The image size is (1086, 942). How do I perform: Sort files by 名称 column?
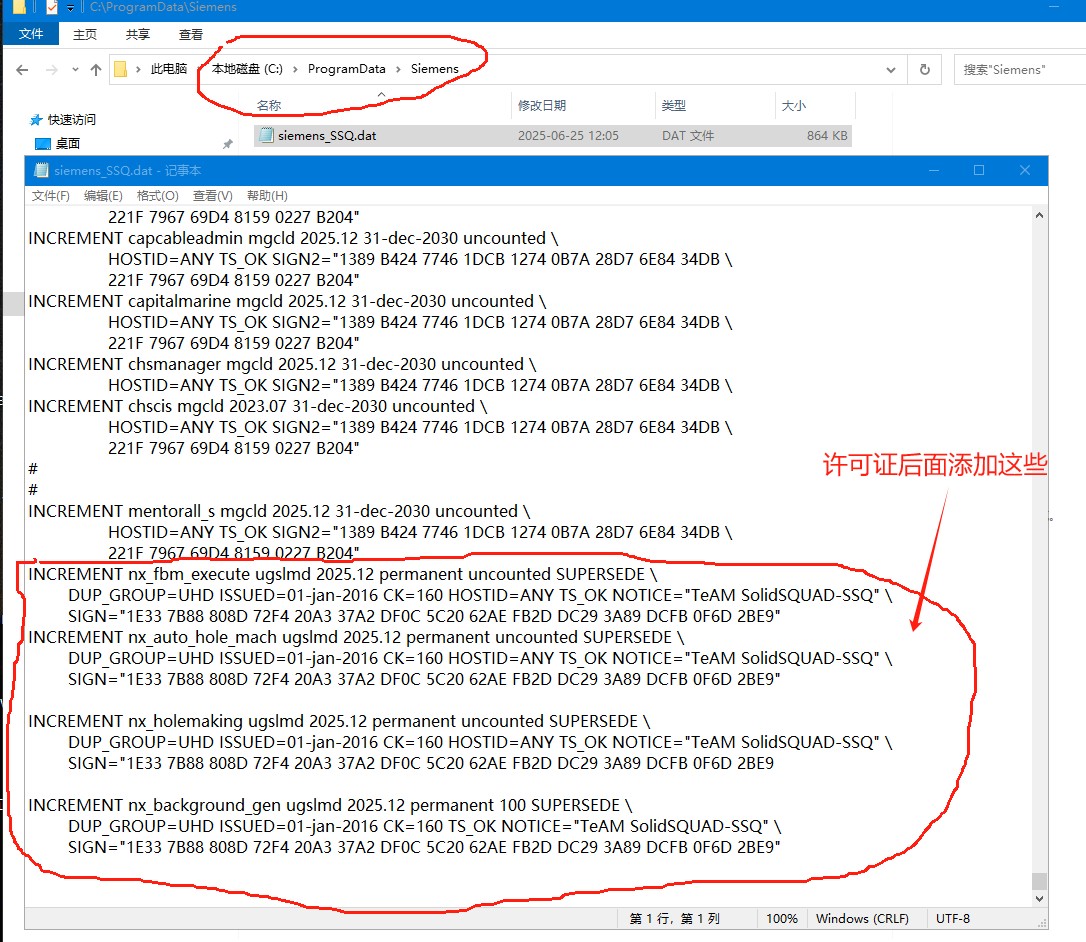tap(269, 105)
